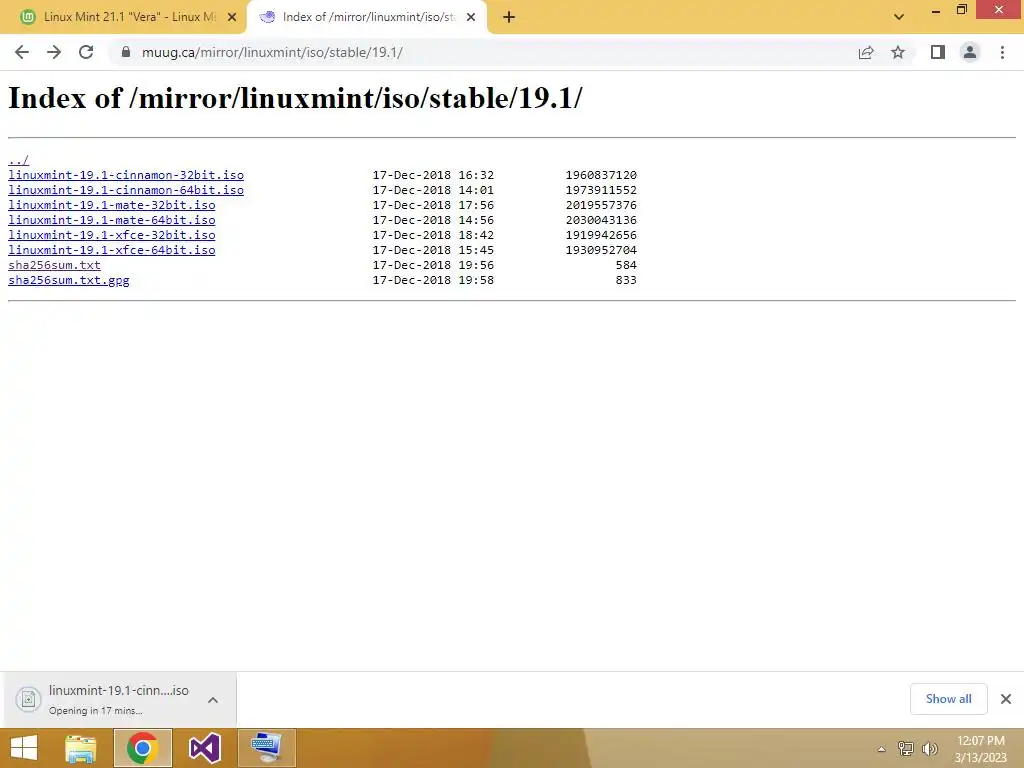This screenshot has height=768, width=1024.
Task: Go forward to the next page
Action: [54, 52]
